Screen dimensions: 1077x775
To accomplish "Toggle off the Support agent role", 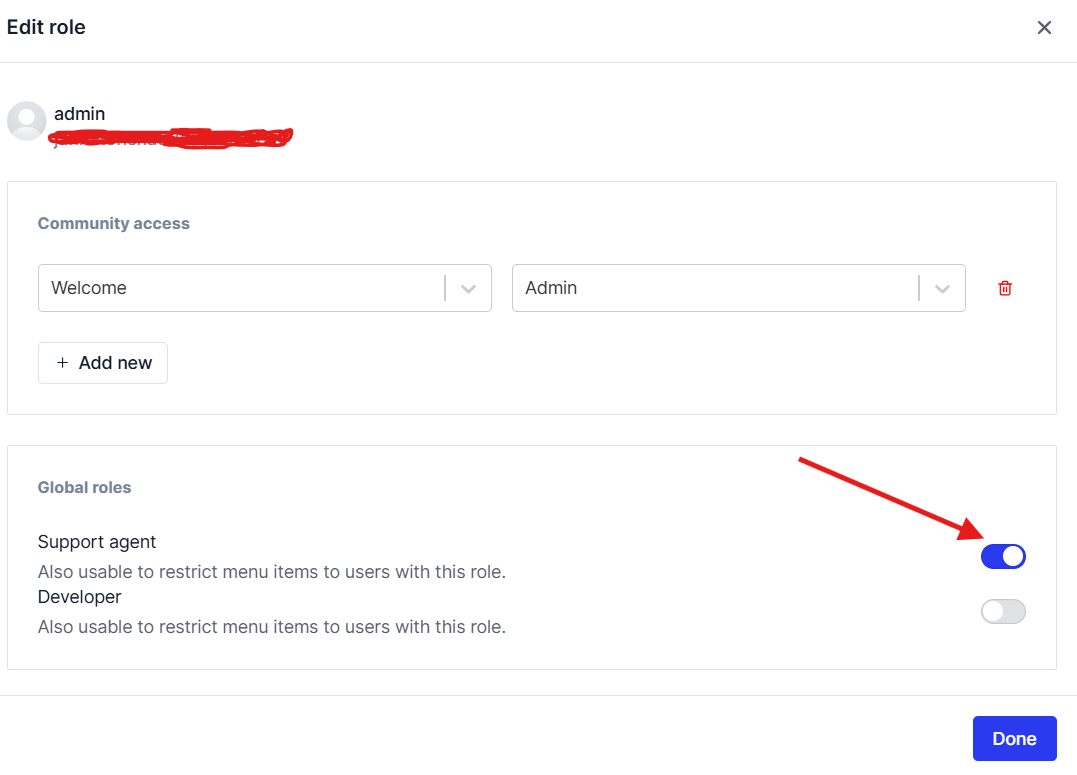I will pos(1004,557).
